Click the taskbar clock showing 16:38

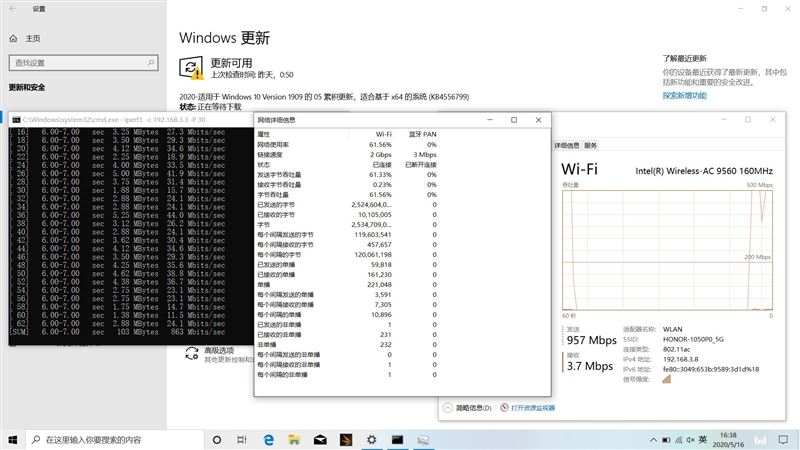coord(728,439)
